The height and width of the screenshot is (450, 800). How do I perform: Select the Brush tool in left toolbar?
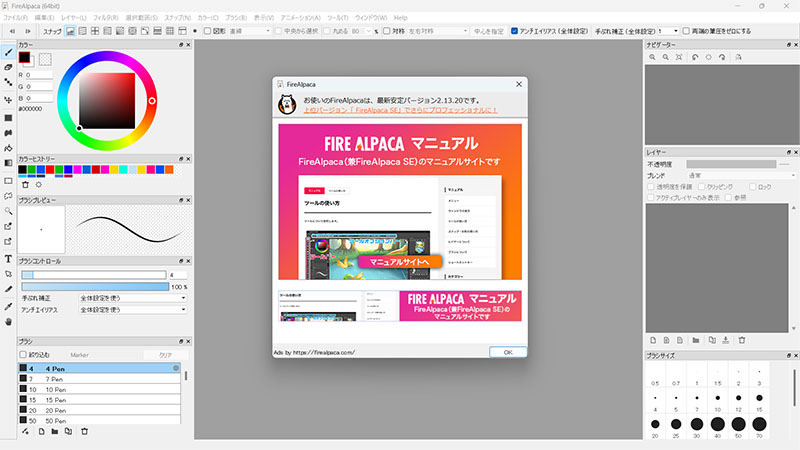(8, 52)
